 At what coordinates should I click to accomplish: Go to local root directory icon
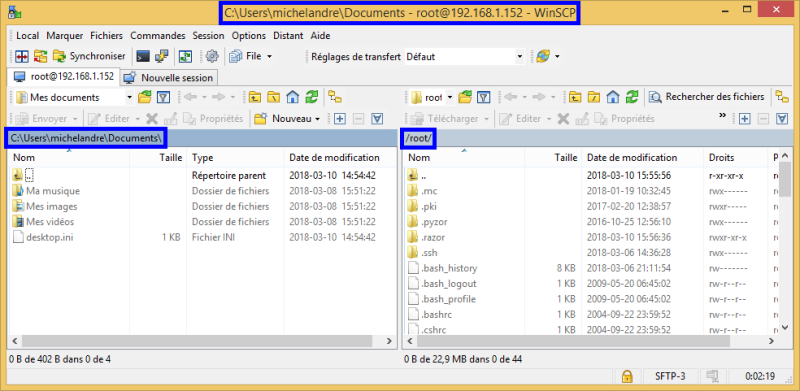[274, 97]
